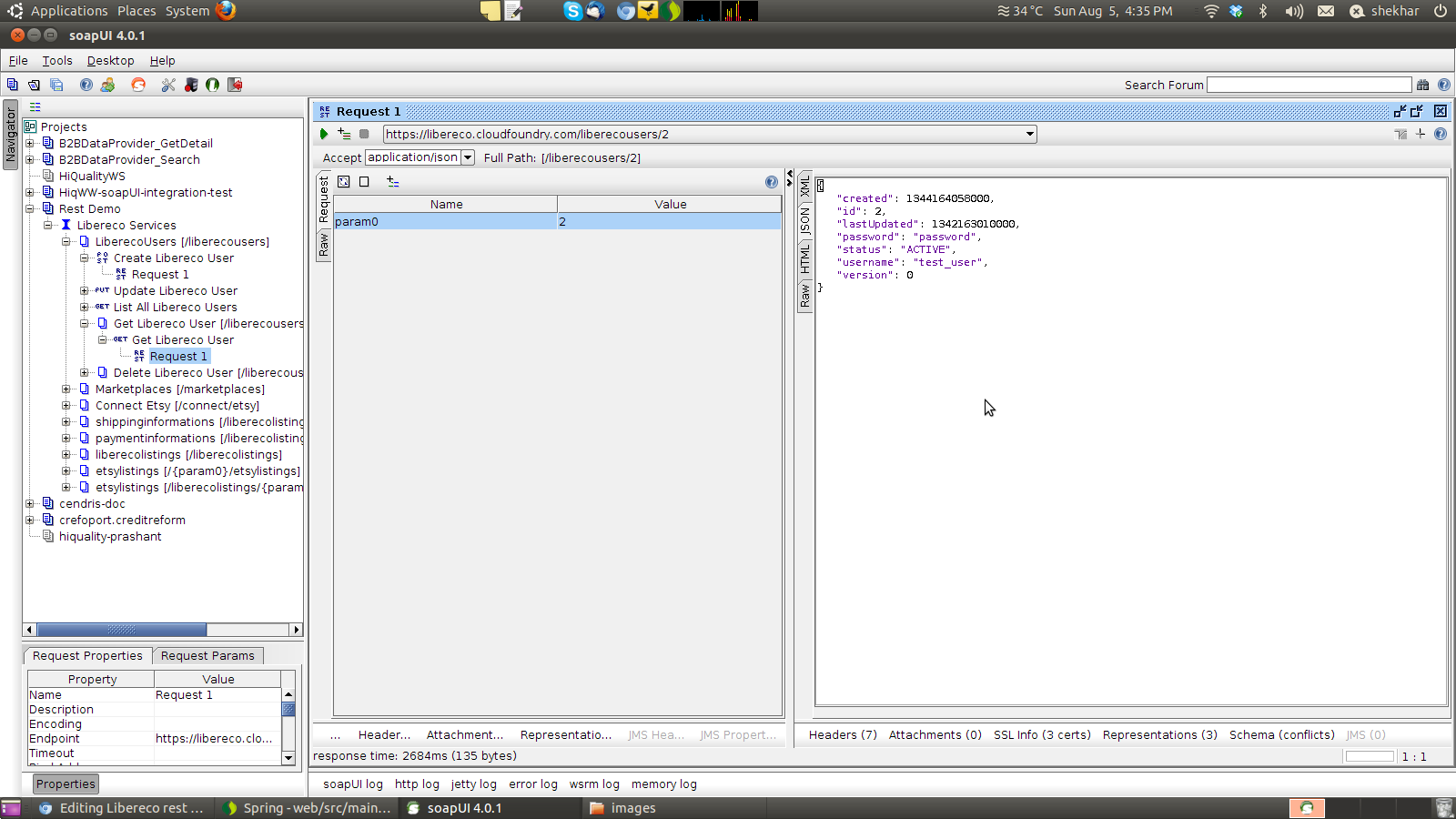Launch loadUI using the green L icon
This screenshot has height=819, width=1456.
click(212, 85)
